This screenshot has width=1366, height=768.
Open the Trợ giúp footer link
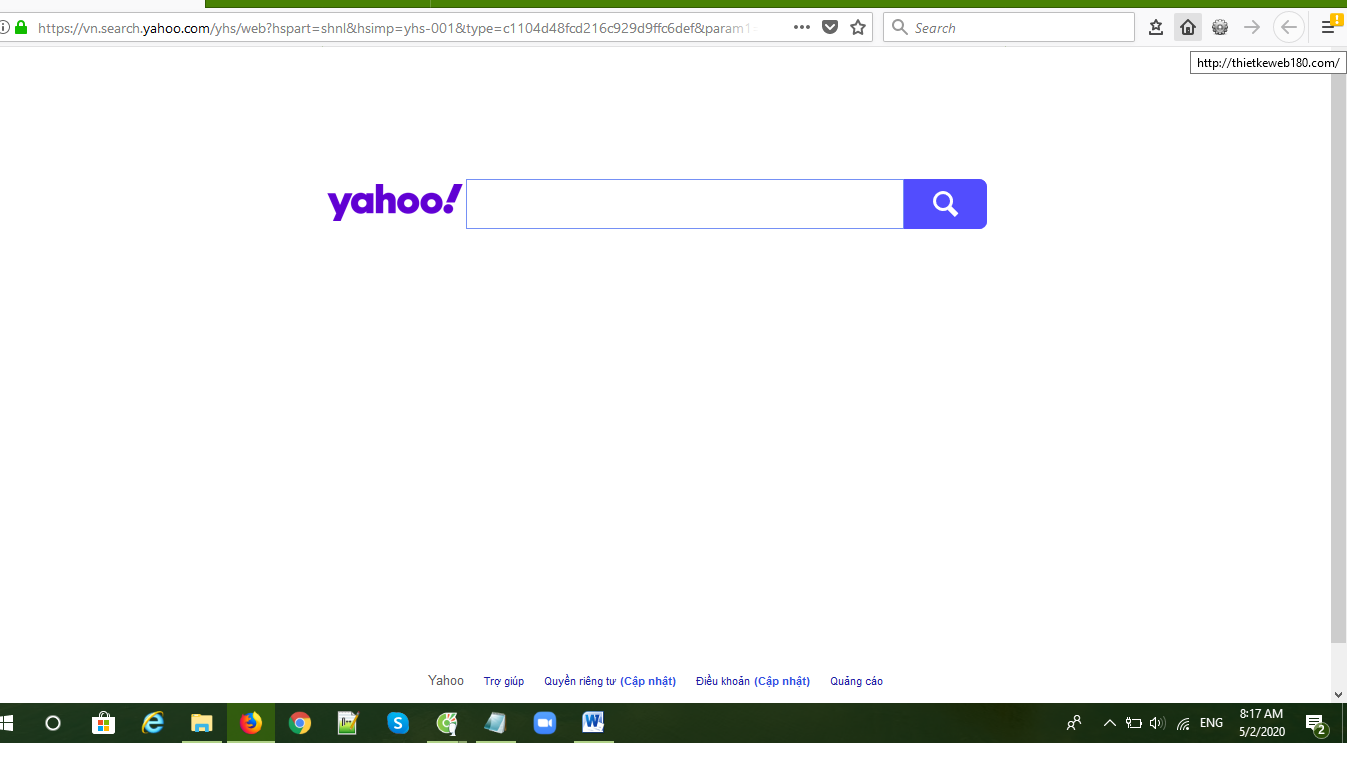(503, 681)
